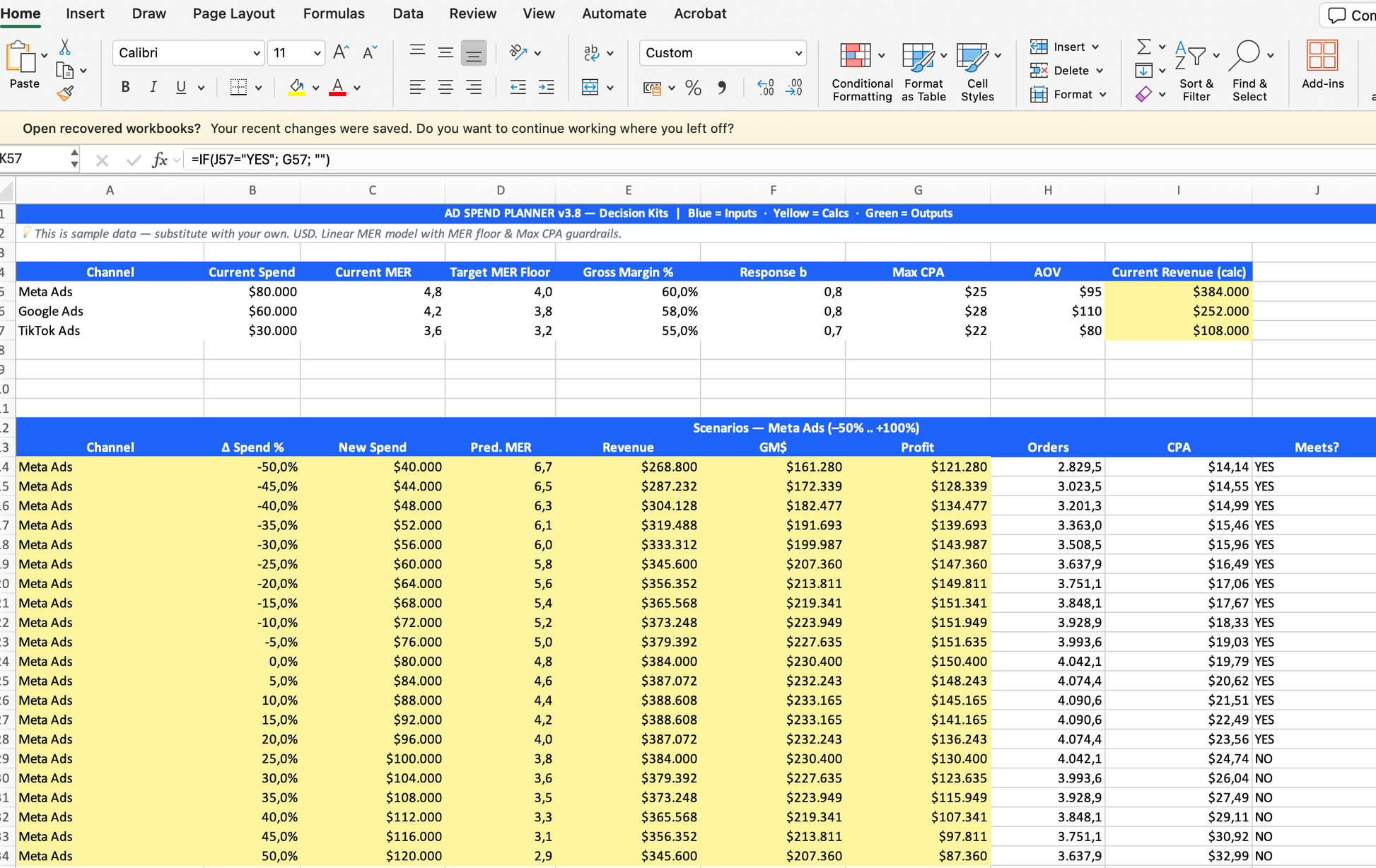Click the Percent Style icon

tap(693, 88)
